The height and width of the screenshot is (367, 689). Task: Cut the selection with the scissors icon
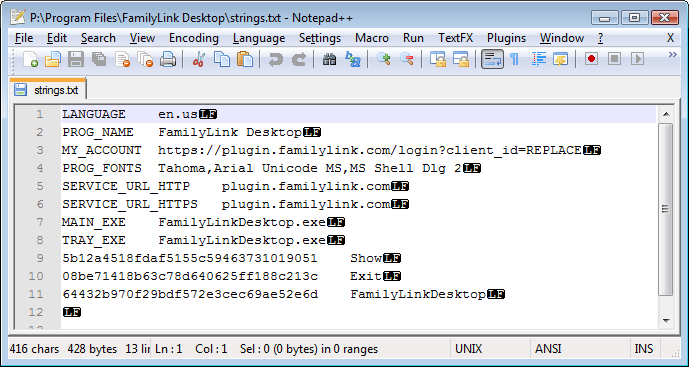[x=199, y=59]
